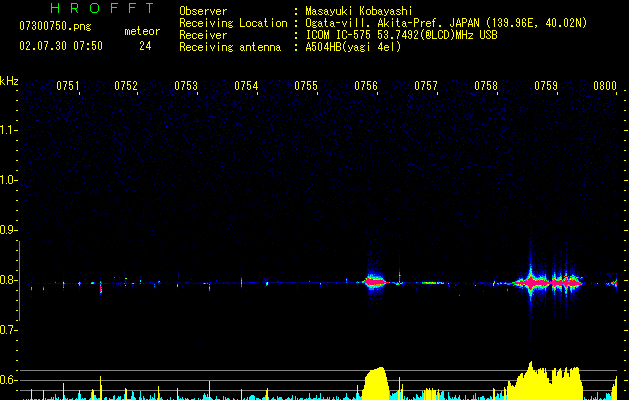Screen dimensions: 629x400
Task: Click the Receiver label
Action: [x=203, y=35]
